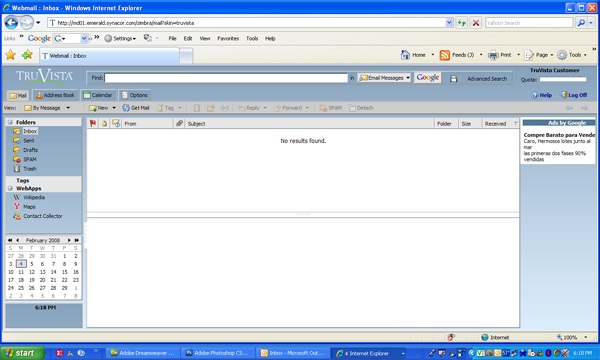Open the Mail tab

[x=18, y=95]
